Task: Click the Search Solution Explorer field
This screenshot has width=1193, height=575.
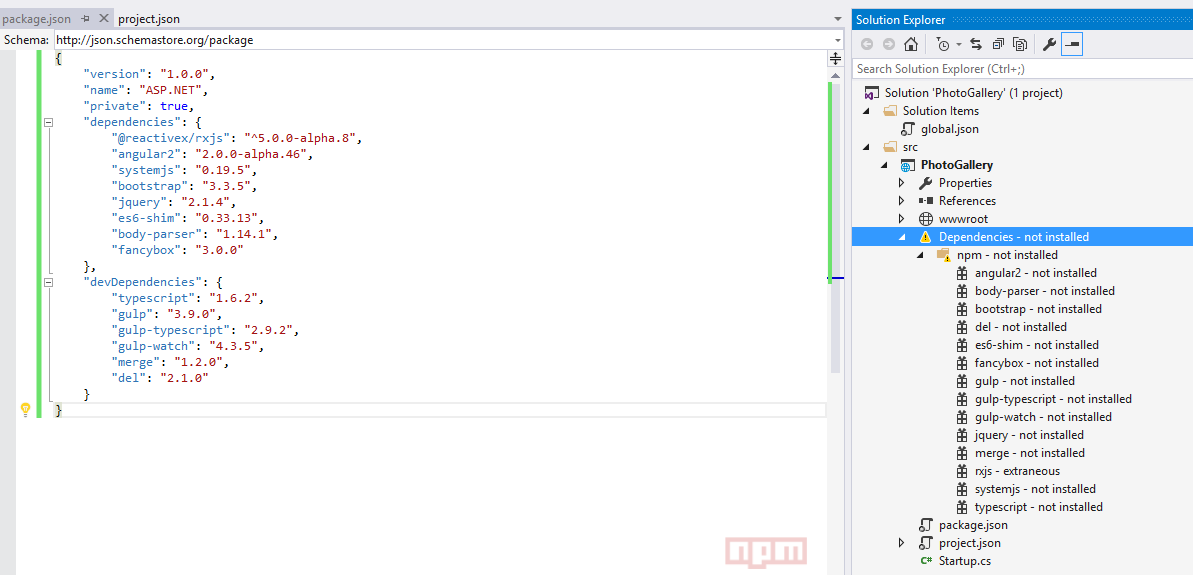Action: (x=1020, y=69)
